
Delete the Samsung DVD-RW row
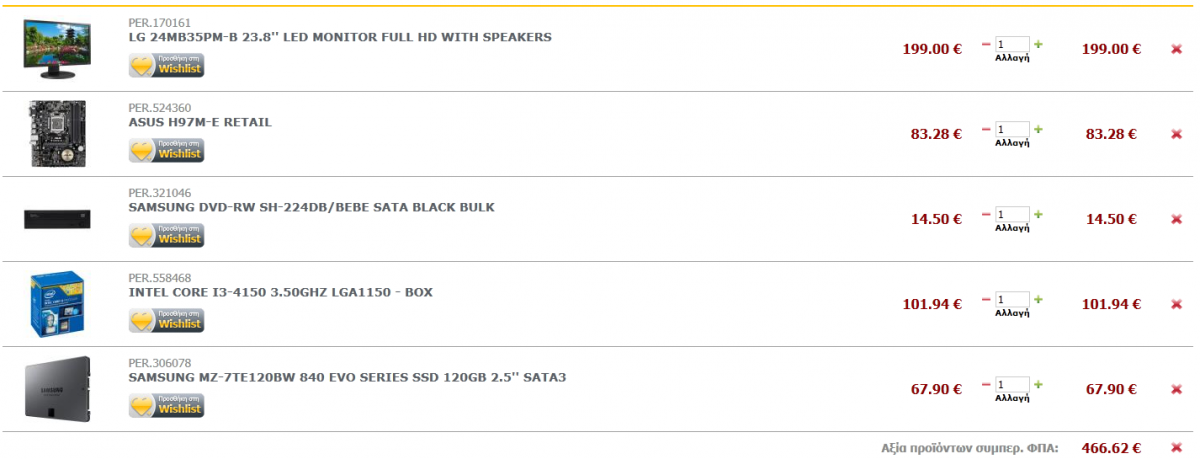click(x=1176, y=219)
